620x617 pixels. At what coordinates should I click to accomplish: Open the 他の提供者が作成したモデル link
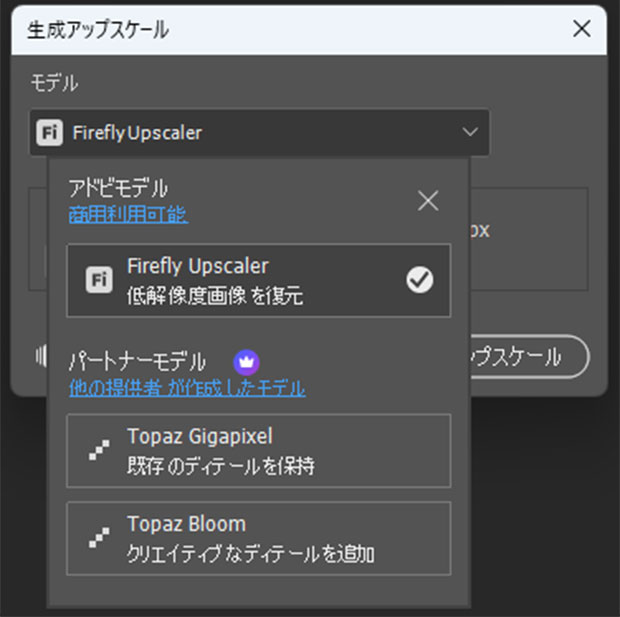pos(187,388)
